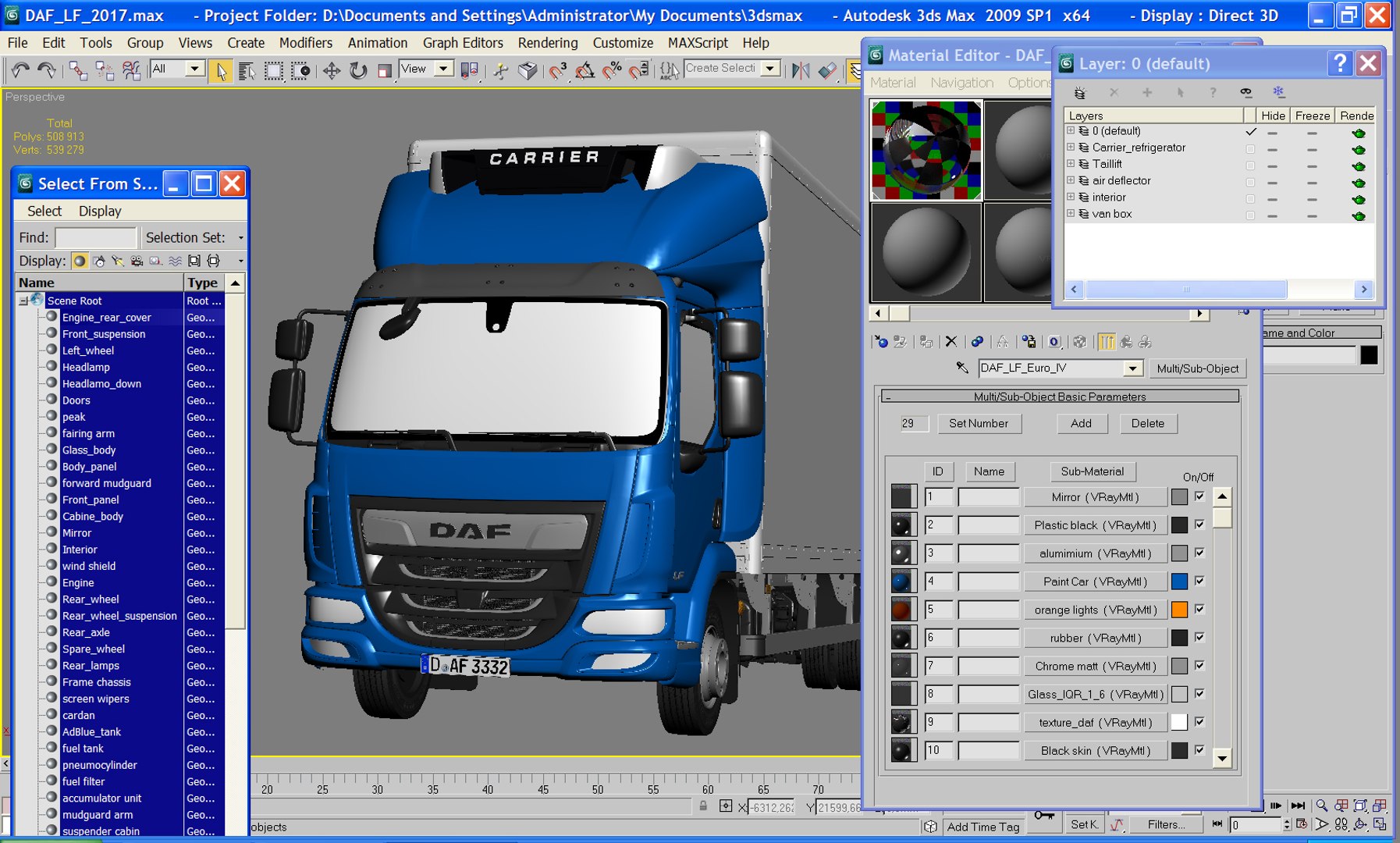Collapse the Scene Root tree node
This screenshot has height=843, width=1400.
23,301
